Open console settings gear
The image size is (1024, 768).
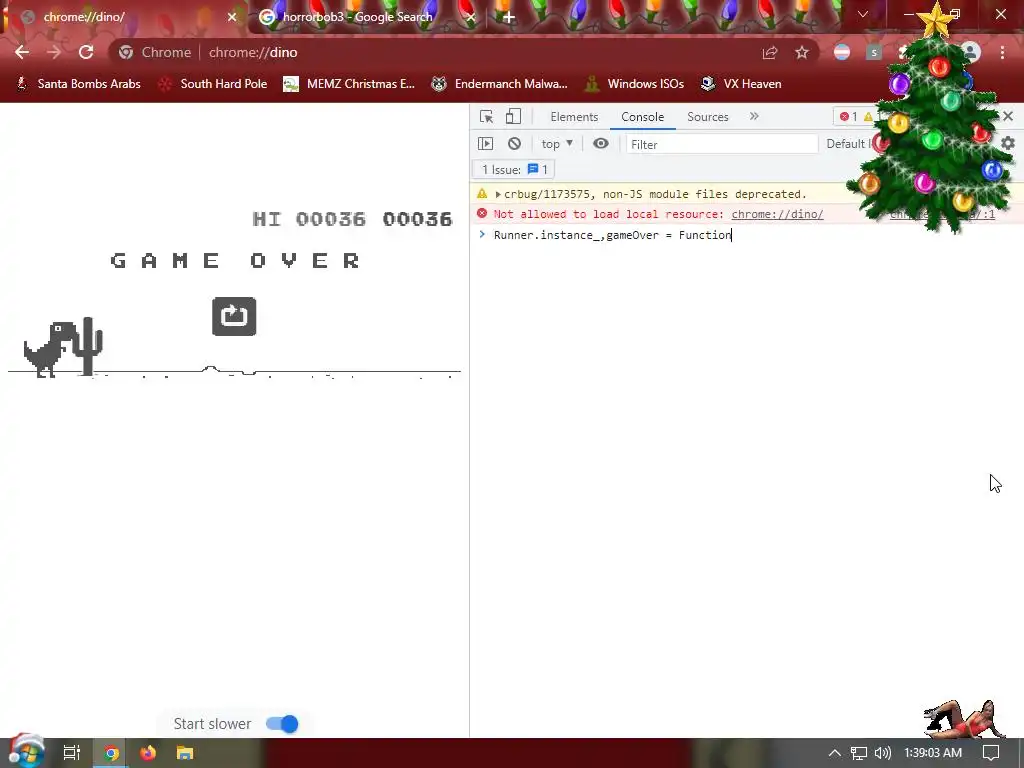tap(1008, 143)
